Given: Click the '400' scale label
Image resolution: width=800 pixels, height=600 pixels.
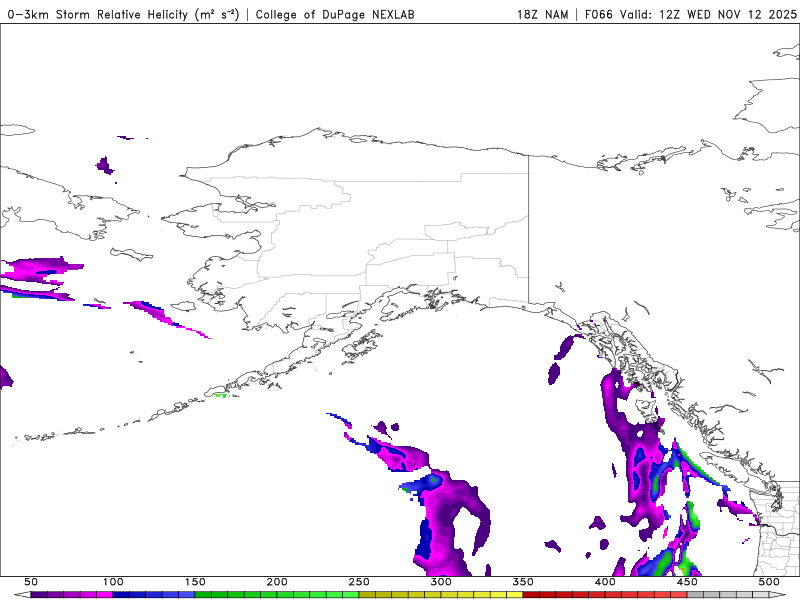Looking at the screenshot, I should point(605,582).
